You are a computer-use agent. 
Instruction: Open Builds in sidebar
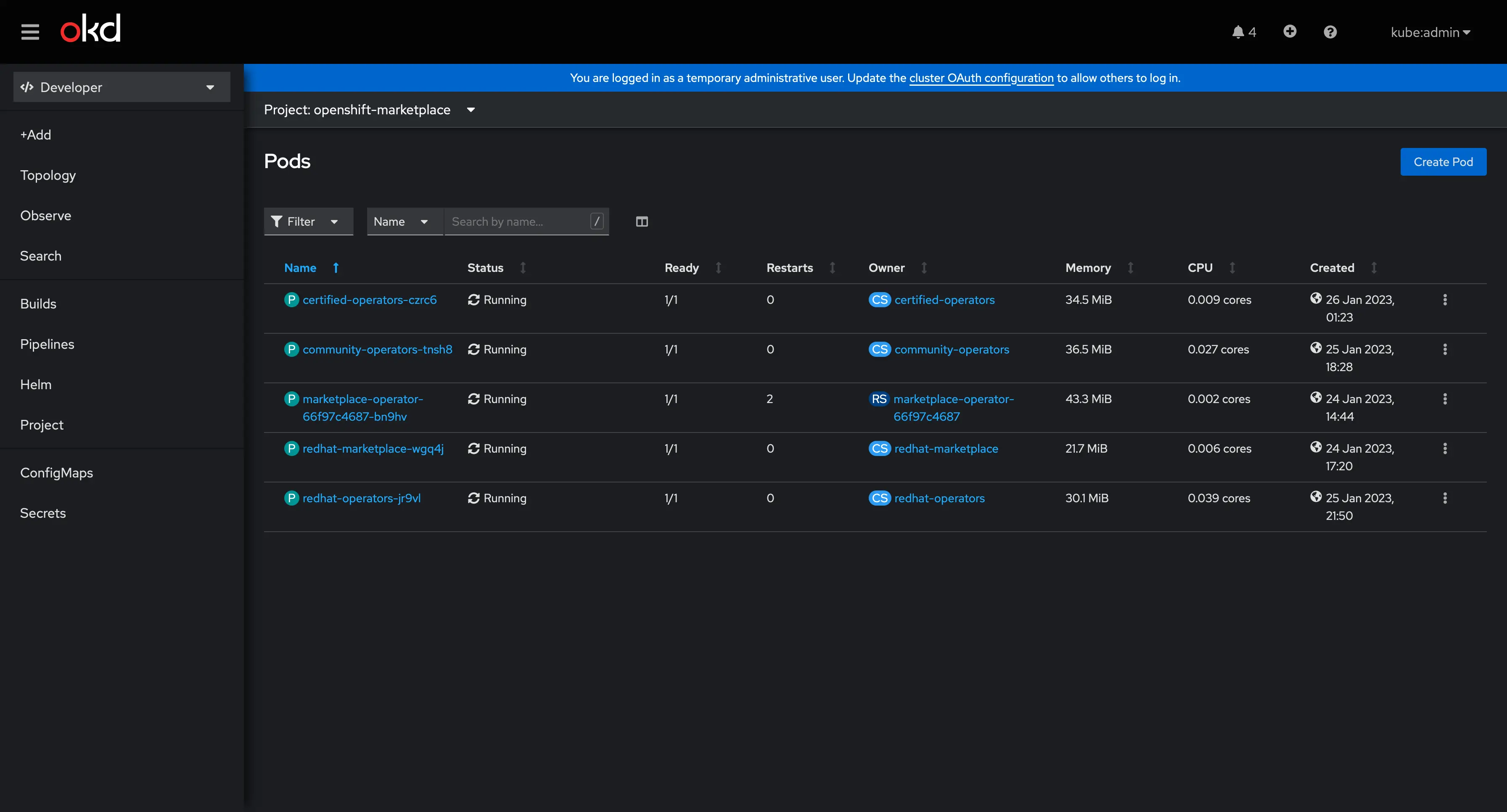click(38, 303)
